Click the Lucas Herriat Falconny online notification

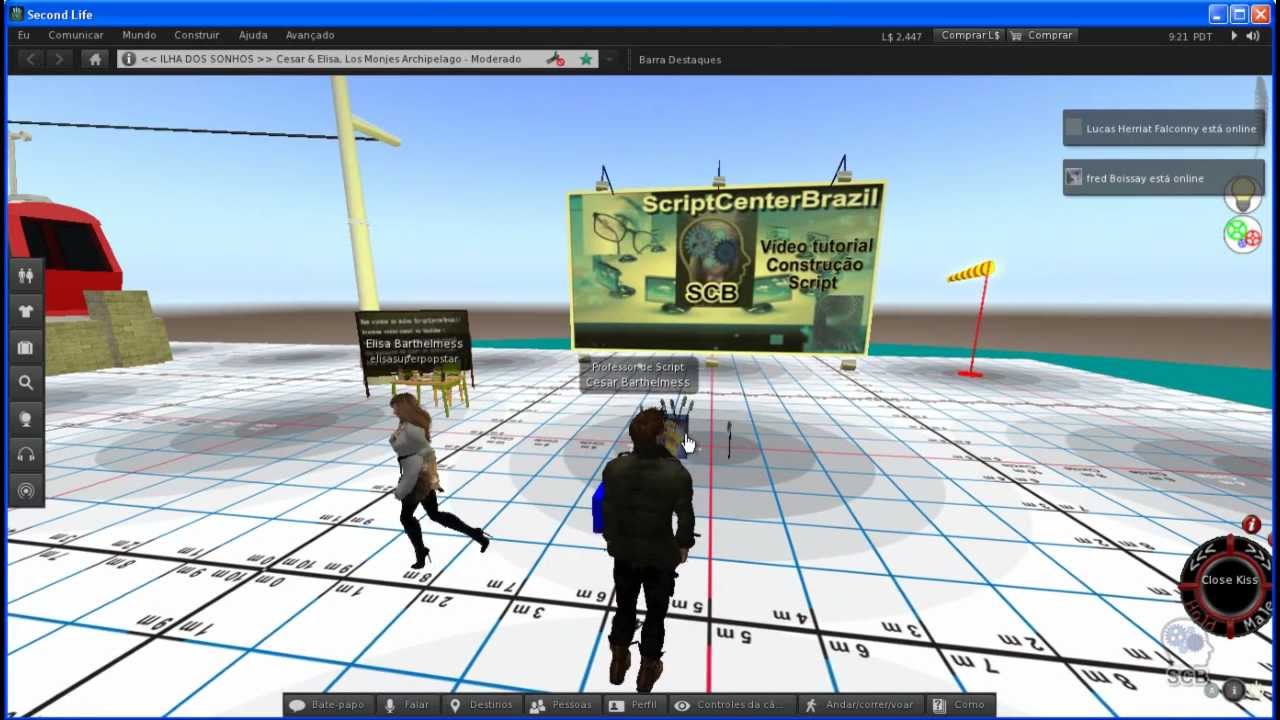(x=1164, y=128)
